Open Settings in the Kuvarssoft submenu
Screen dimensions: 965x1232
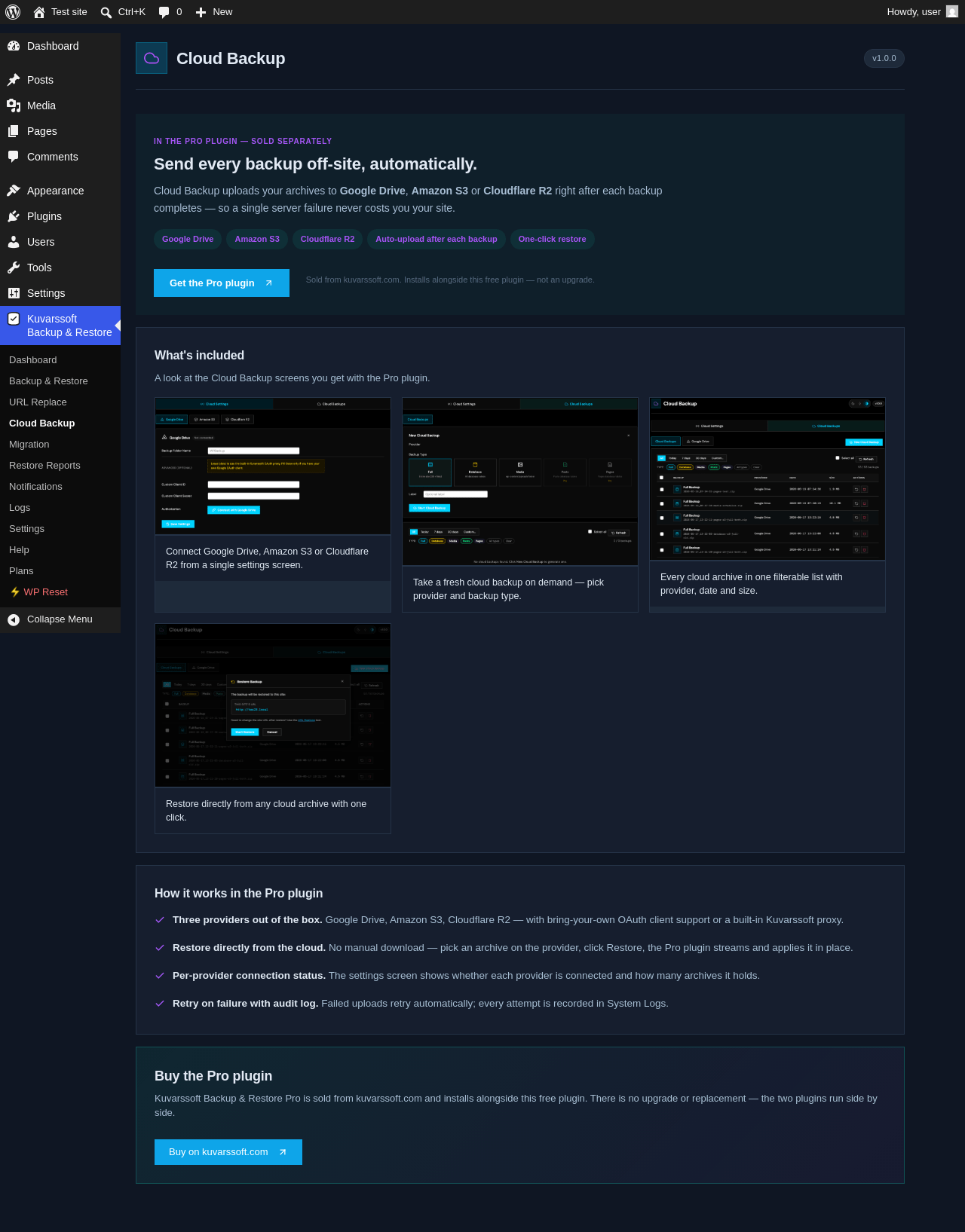pyautogui.click(x=26, y=529)
